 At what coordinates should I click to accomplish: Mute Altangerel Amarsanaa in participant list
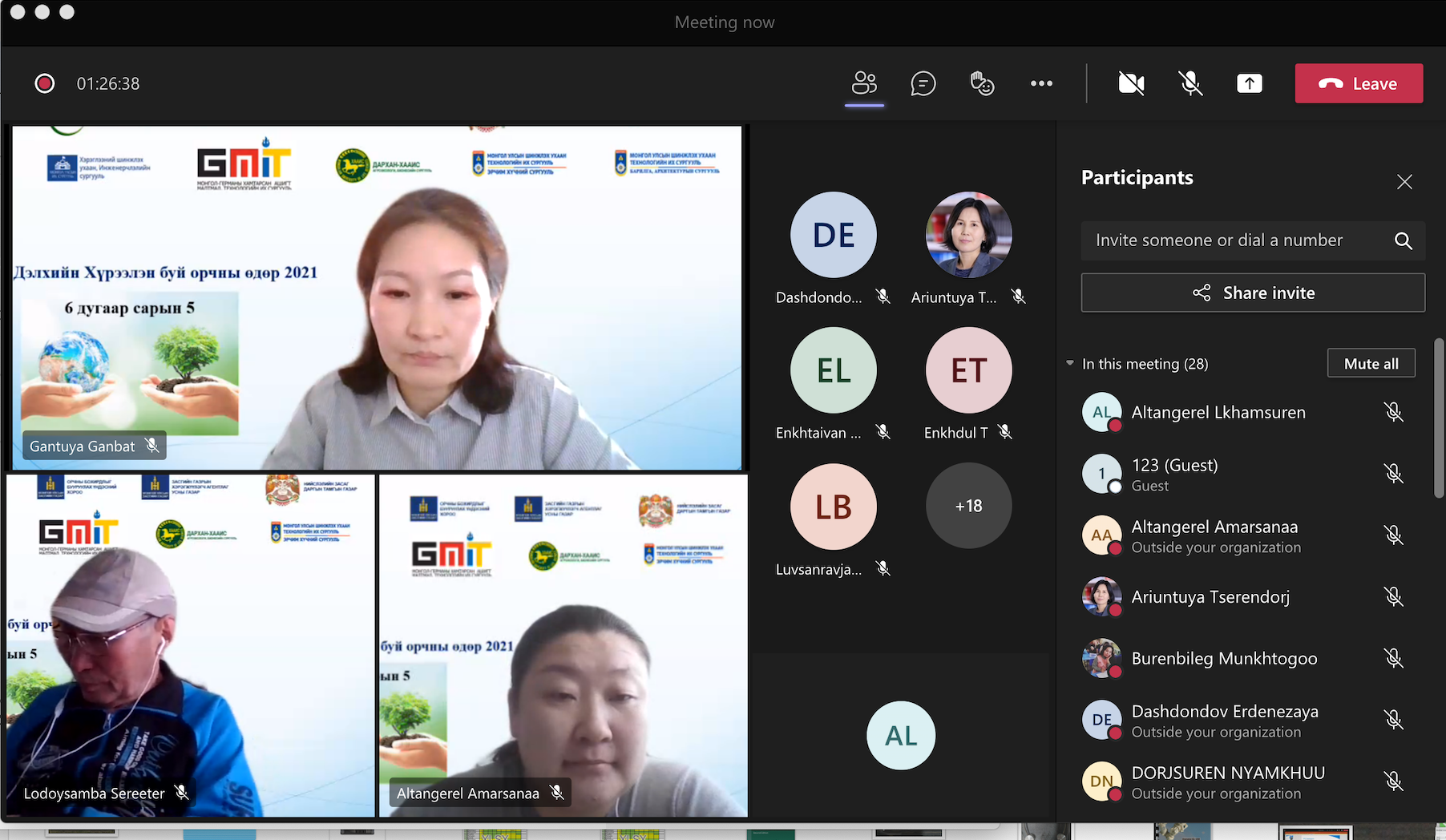point(1393,535)
